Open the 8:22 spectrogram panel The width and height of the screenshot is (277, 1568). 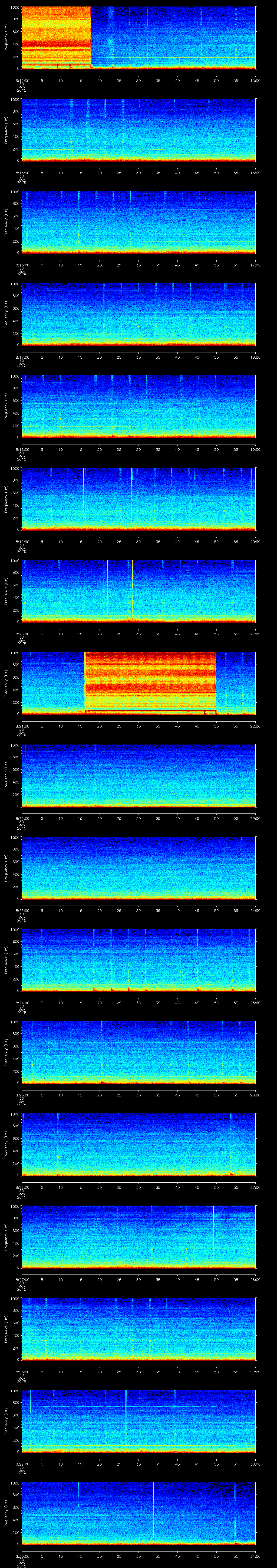click(138, 775)
